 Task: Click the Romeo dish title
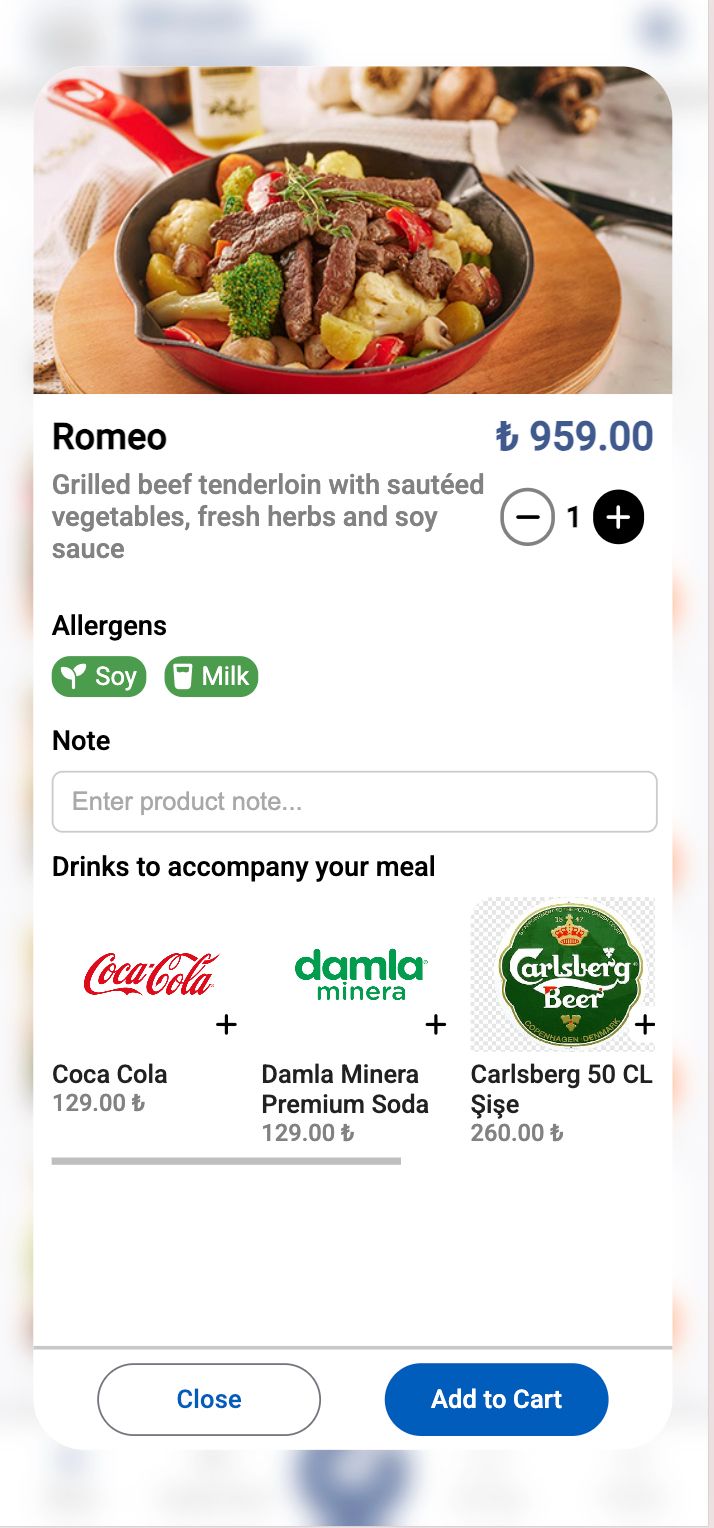(x=109, y=437)
